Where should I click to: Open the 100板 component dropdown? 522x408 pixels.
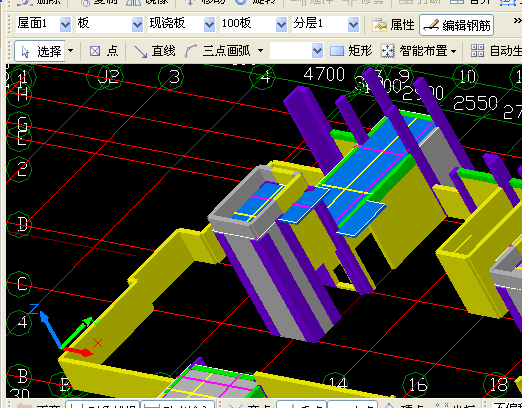coord(281,24)
